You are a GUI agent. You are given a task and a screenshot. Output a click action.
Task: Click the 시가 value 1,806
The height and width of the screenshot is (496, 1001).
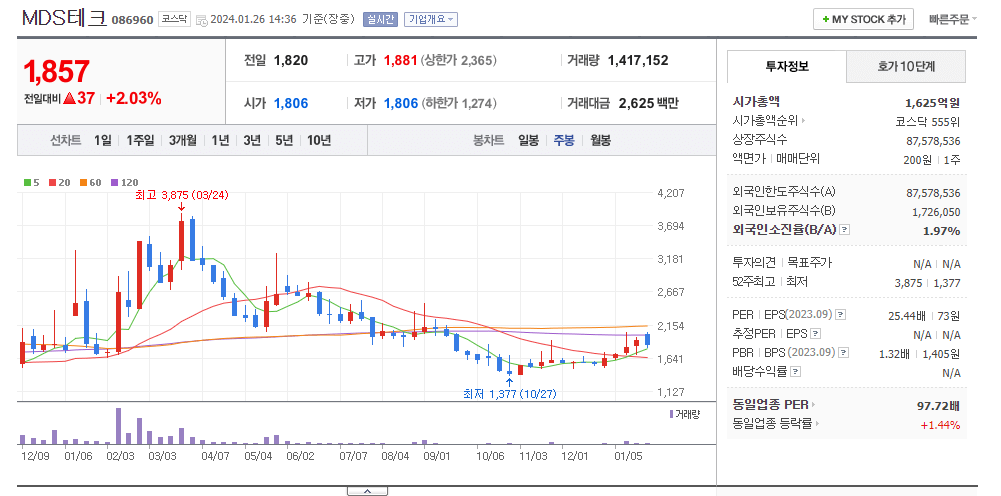tap(291, 103)
